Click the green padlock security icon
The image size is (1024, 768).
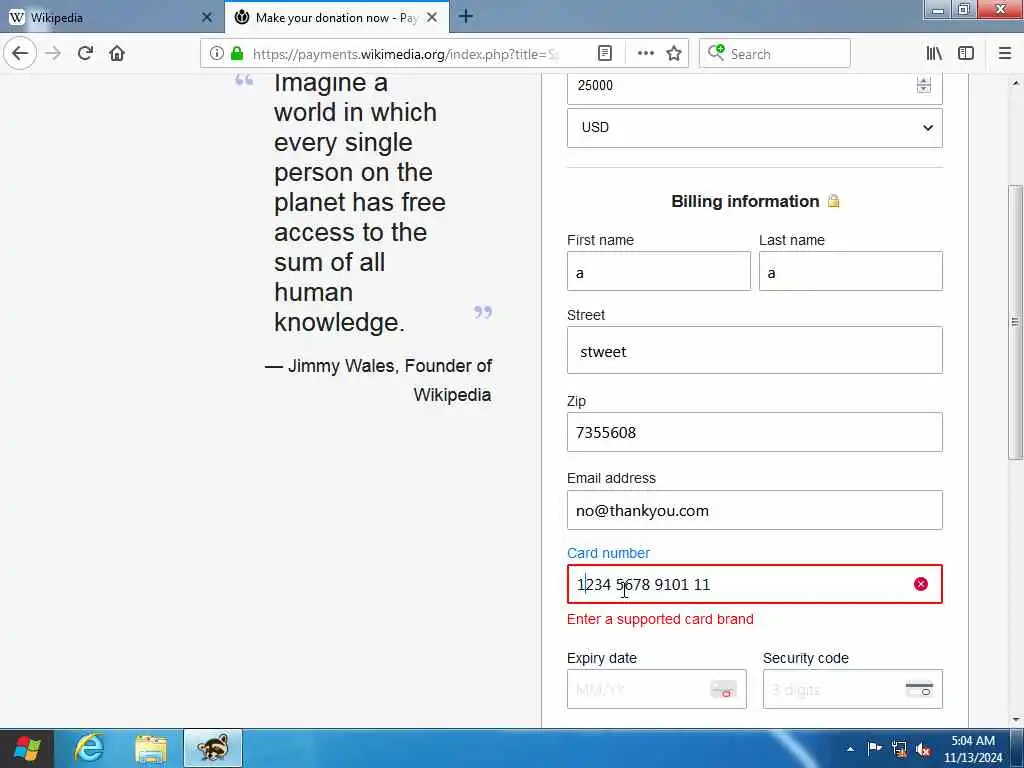(237, 54)
